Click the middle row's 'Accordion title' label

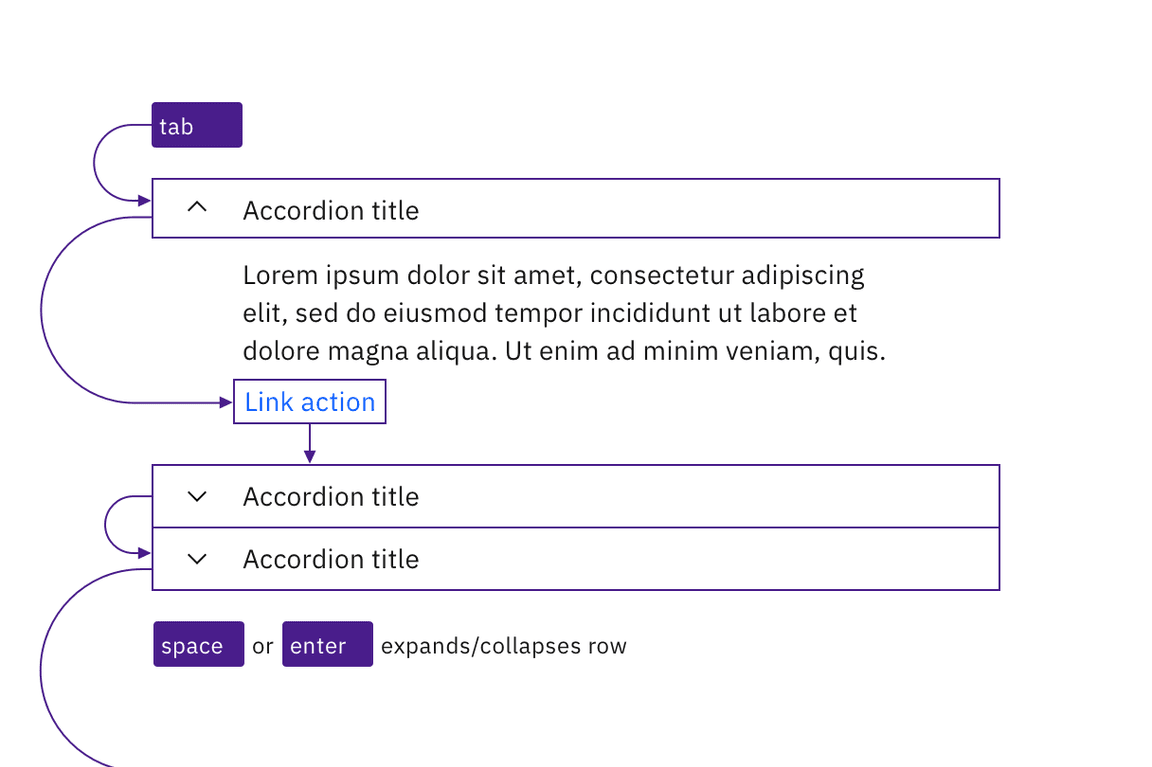click(330, 497)
